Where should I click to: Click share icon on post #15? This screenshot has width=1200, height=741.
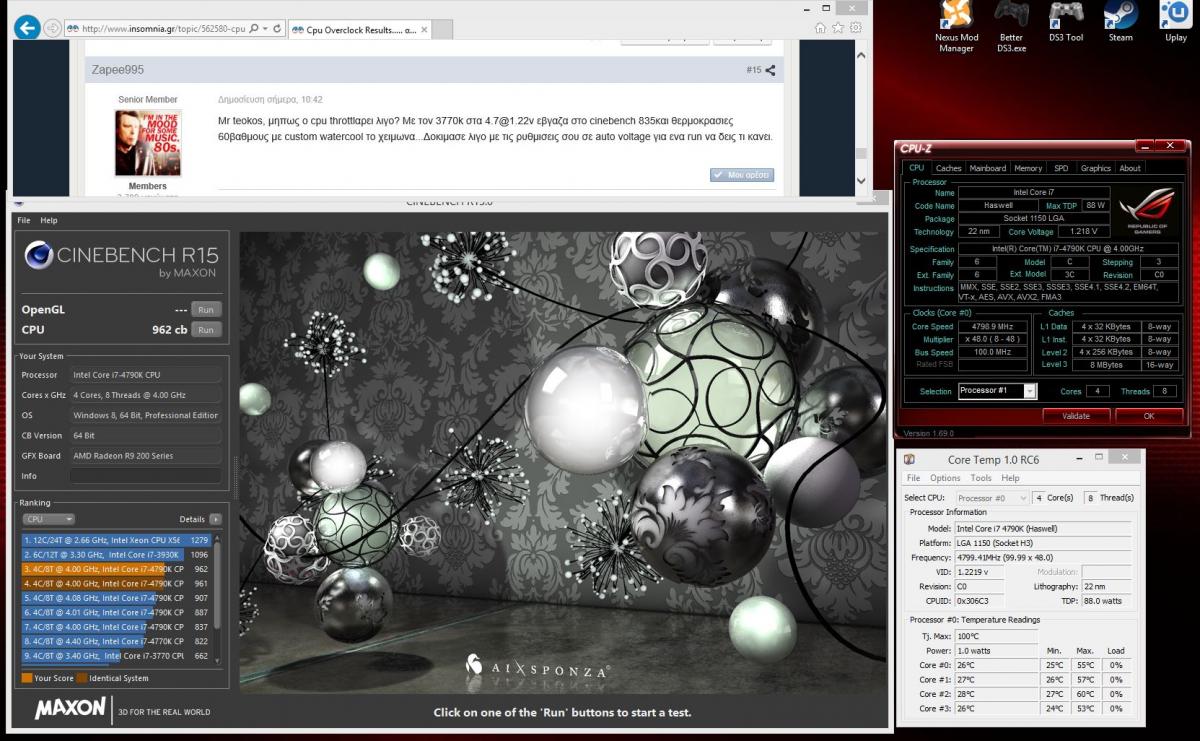coord(770,71)
